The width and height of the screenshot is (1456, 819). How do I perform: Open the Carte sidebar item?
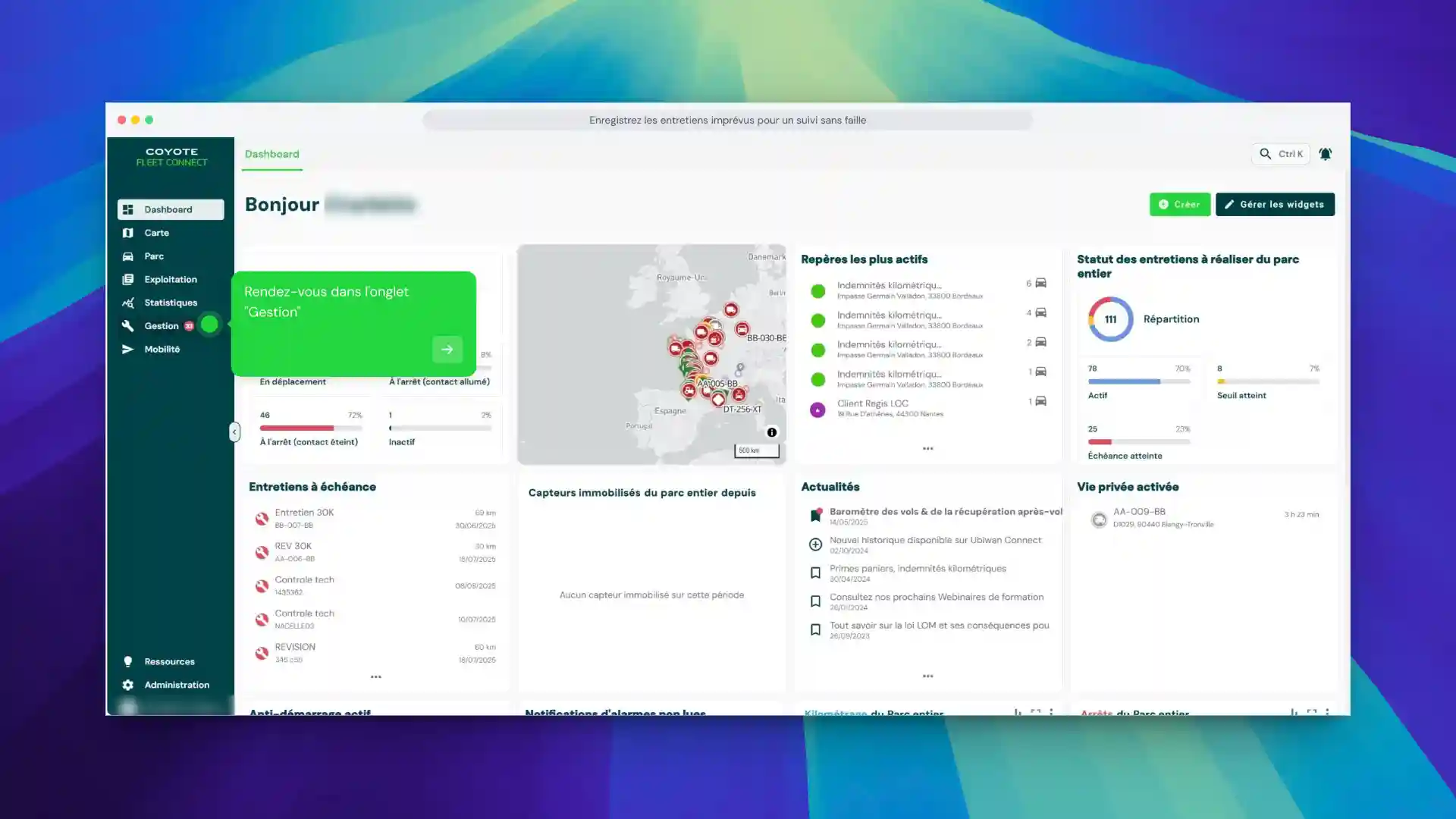pyautogui.click(x=156, y=233)
